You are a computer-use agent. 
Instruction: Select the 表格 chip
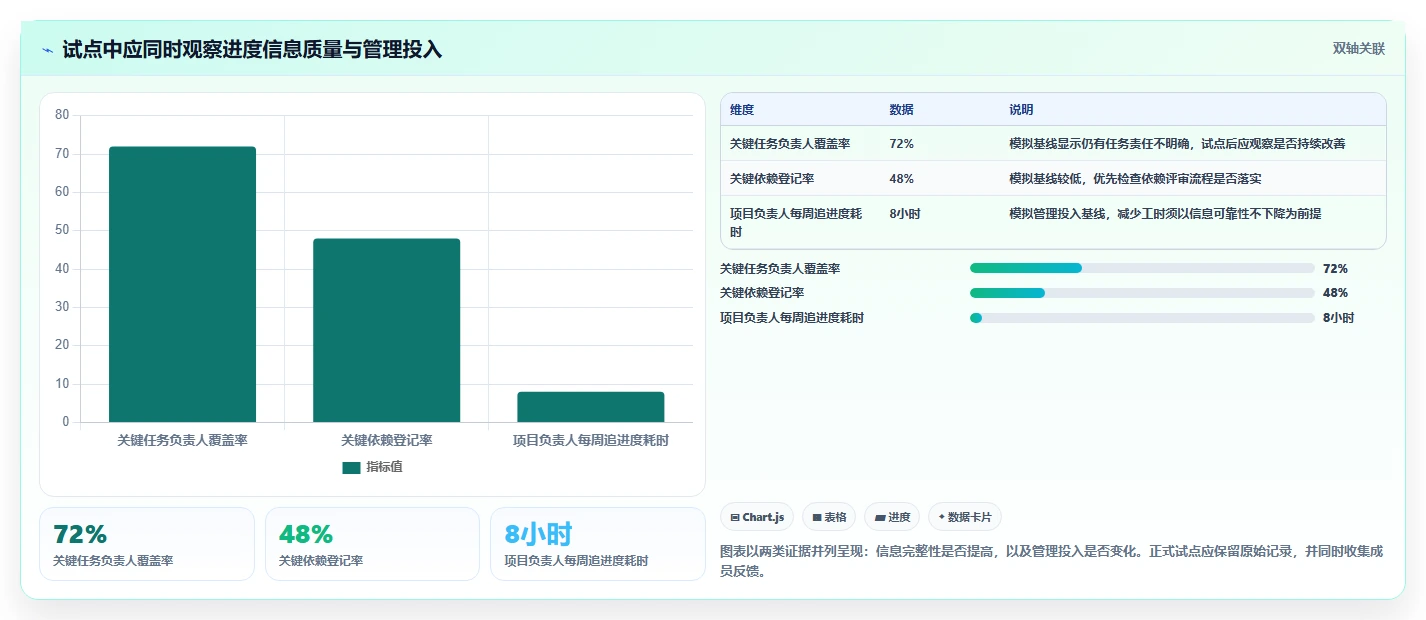(x=829, y=517)
